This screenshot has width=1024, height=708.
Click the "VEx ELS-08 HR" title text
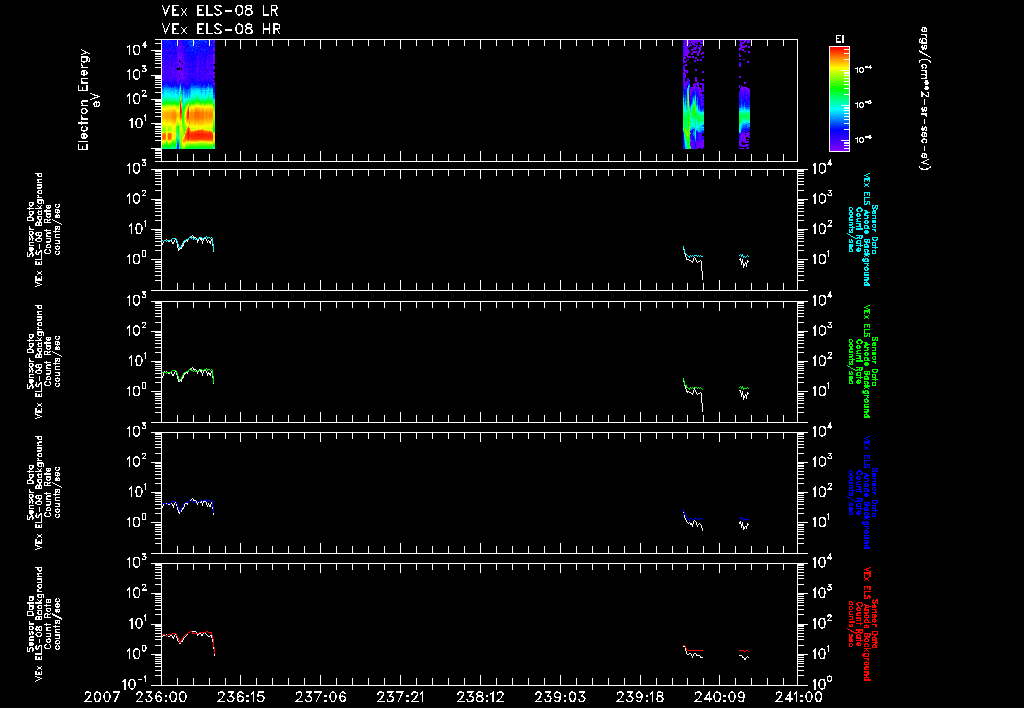221,29
